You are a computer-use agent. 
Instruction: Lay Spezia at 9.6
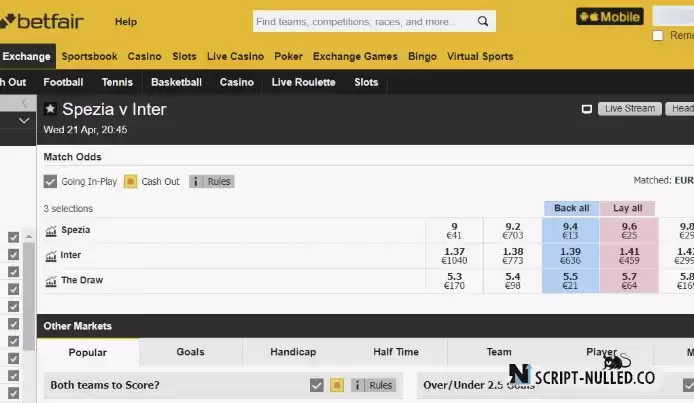[629, 230]
